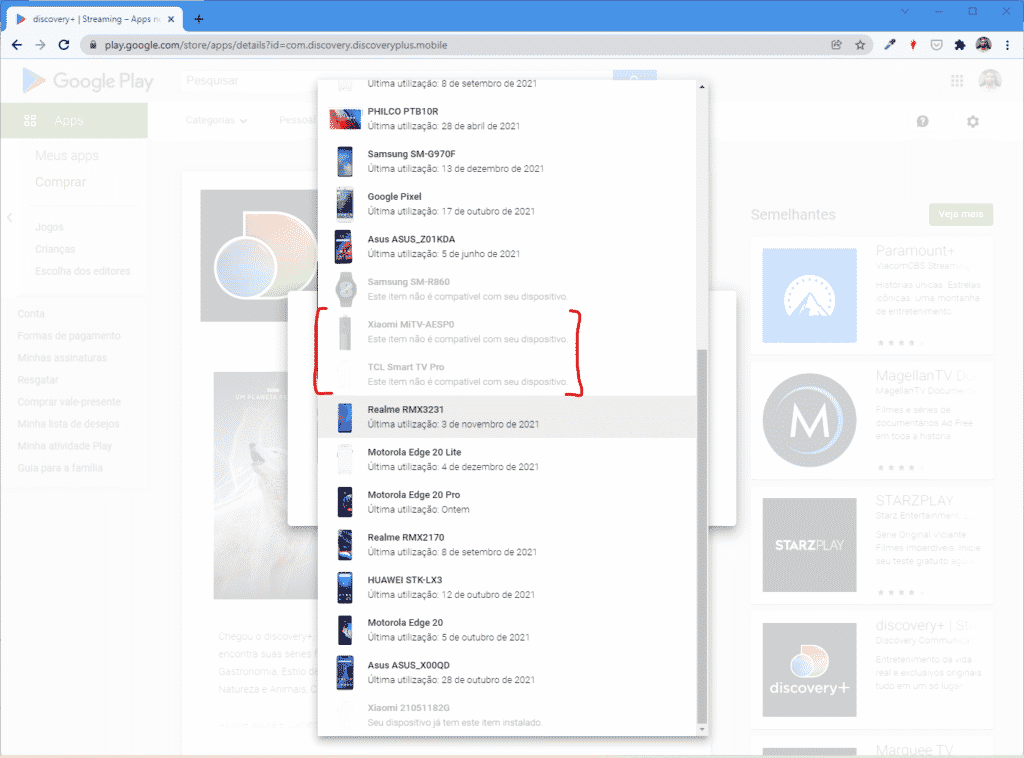Go back with the browser back arrow
The image size is (1024, 758).
click(x=17, y=45)
